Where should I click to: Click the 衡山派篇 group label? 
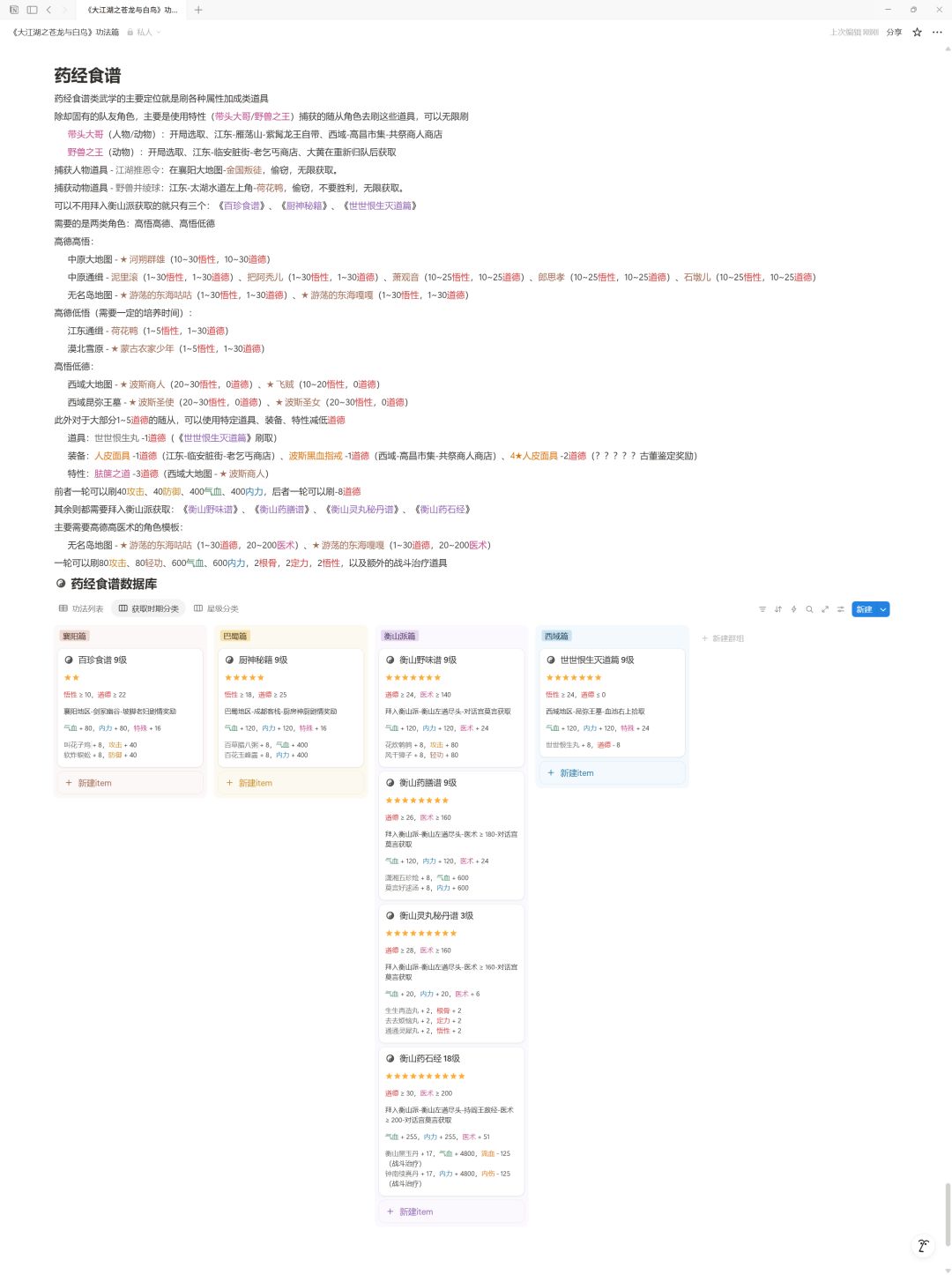point(400,636)
